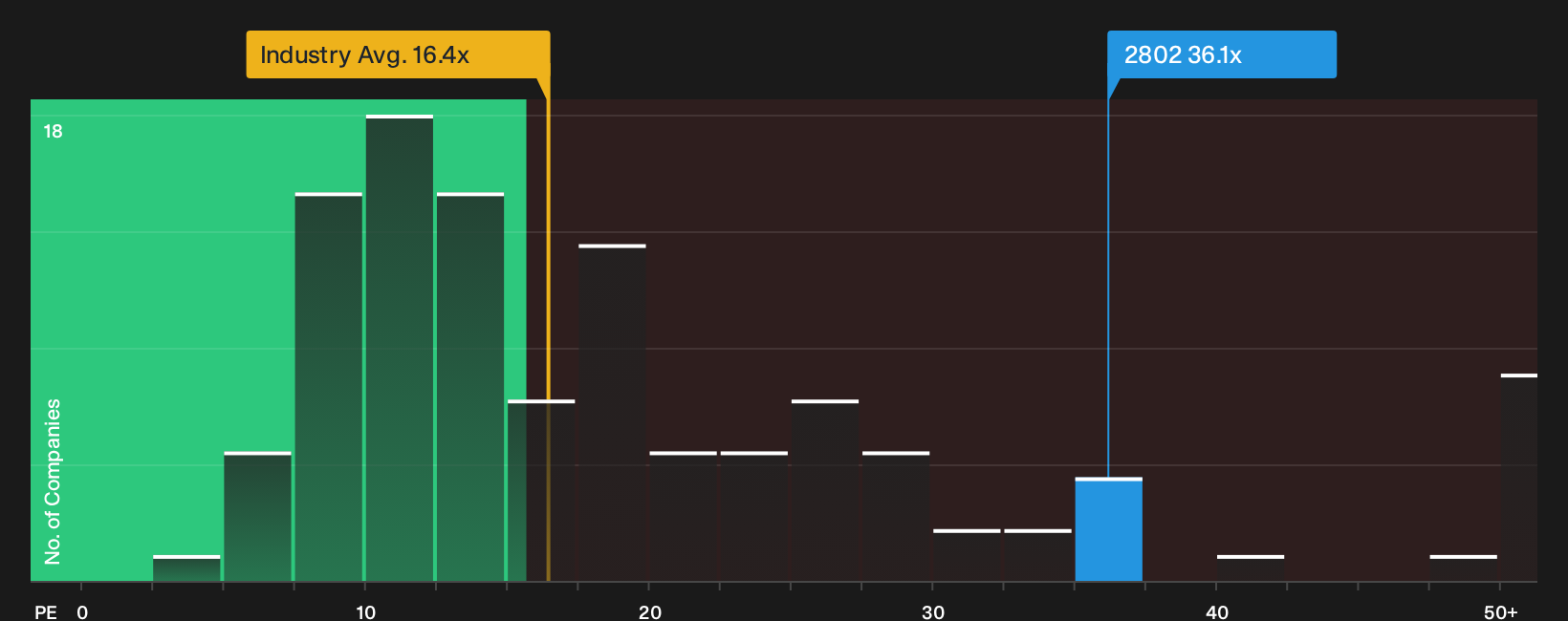
Task: Select the blue 2802 36.1x label
Action: [1222, 54]
